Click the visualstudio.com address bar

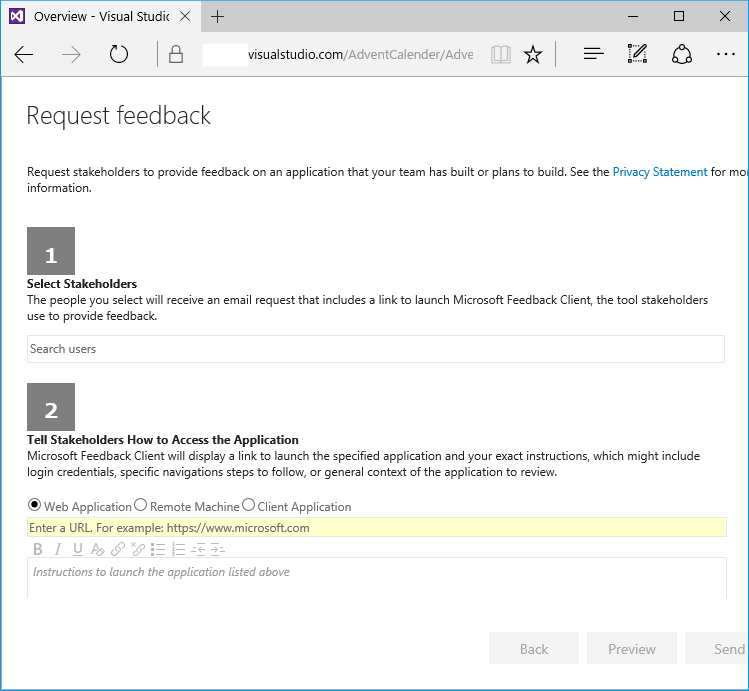click(x=338, y=54)
